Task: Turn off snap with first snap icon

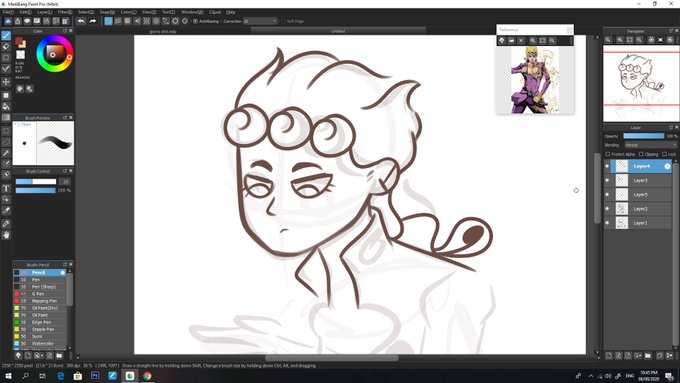Action: click(x=108, y=21)
